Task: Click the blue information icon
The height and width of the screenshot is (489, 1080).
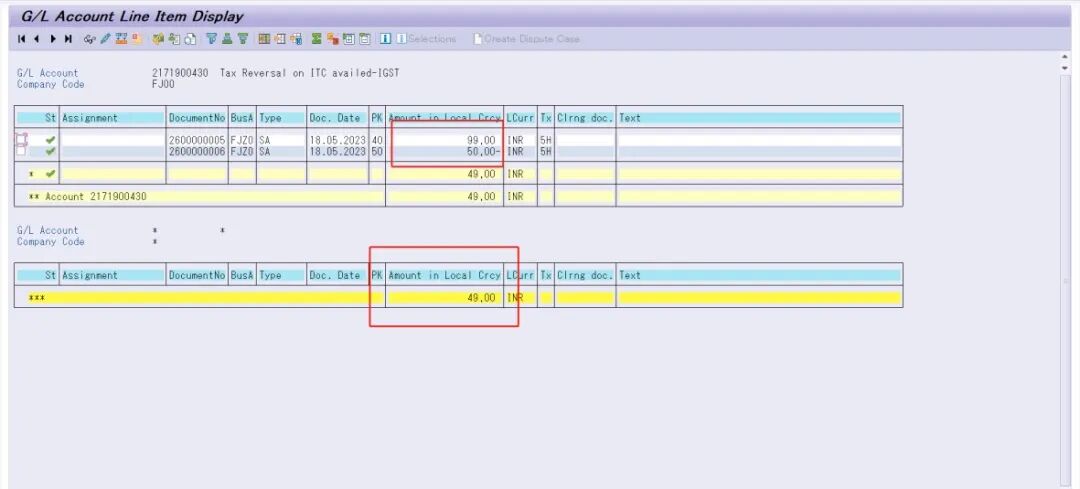Action: 385,39
